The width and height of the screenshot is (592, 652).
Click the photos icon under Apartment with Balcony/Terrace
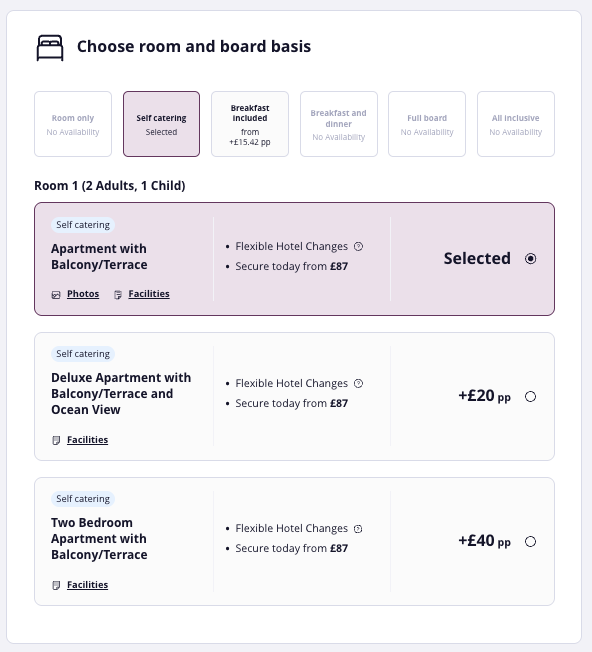click(56, 295)
